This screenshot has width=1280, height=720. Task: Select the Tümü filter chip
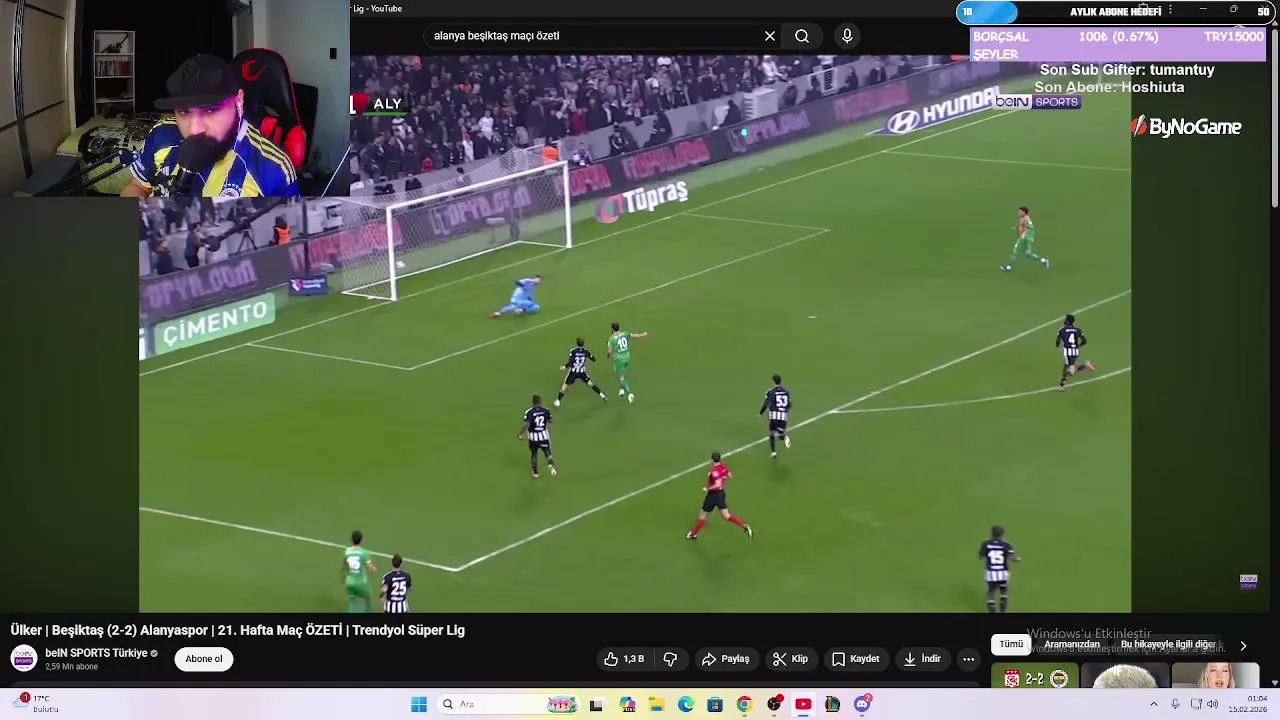point(1012,645)
